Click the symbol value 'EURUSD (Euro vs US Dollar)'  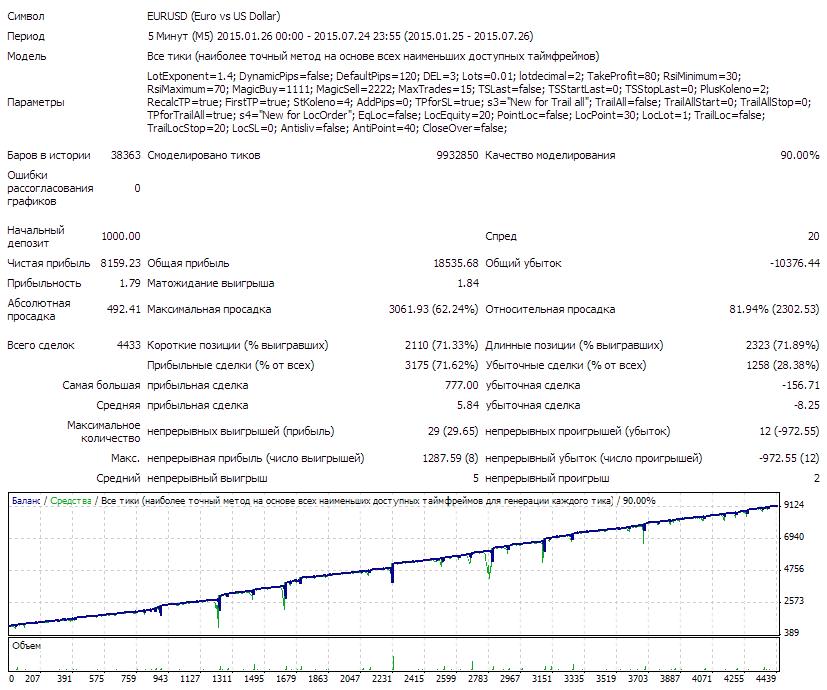tap(214, 16)
